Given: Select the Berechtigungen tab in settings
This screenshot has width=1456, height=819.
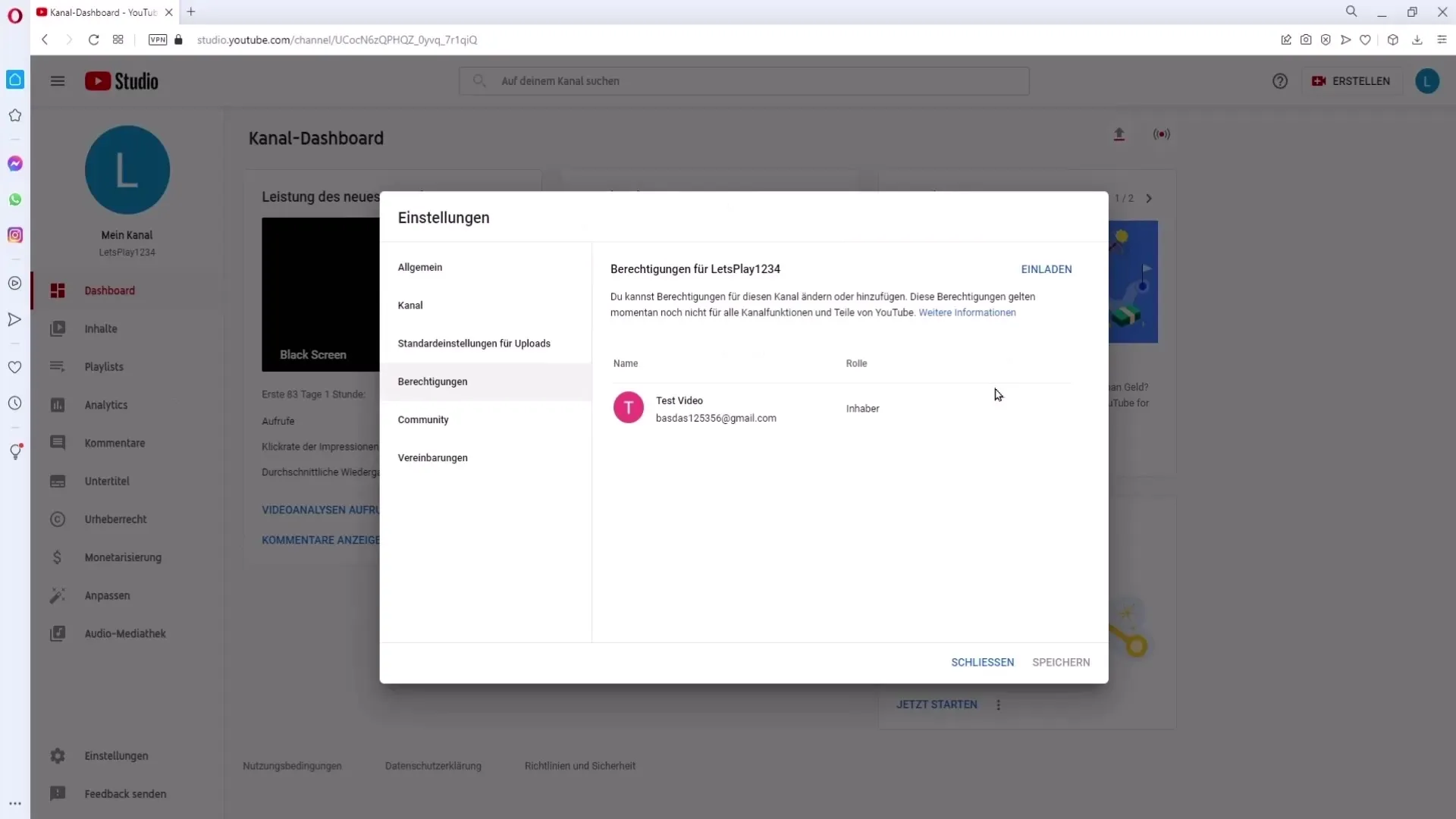Looking at the screenshot, I should [x=432, y=381].
